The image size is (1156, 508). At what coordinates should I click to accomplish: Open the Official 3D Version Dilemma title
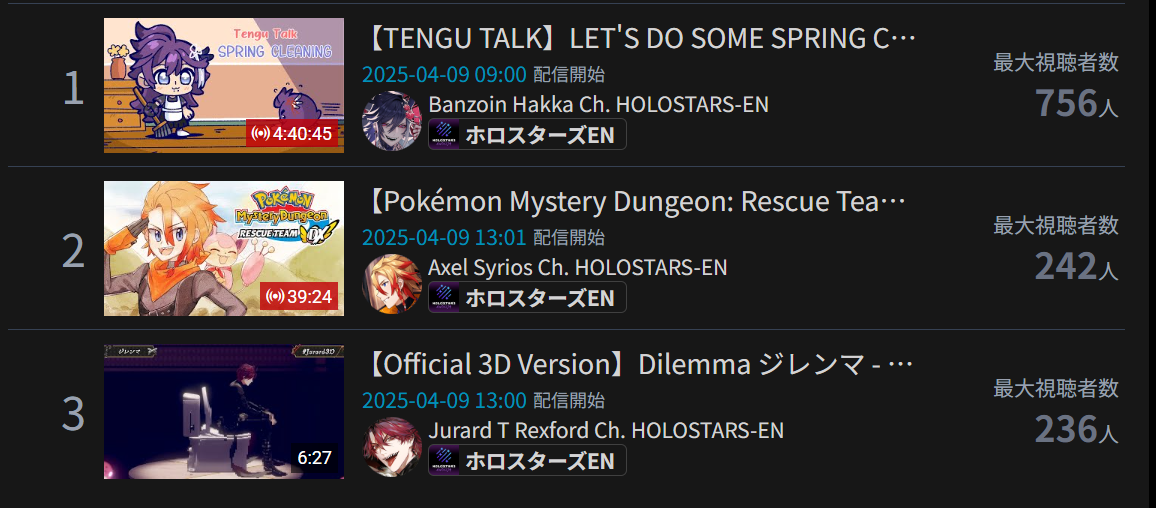coord(639,364)
